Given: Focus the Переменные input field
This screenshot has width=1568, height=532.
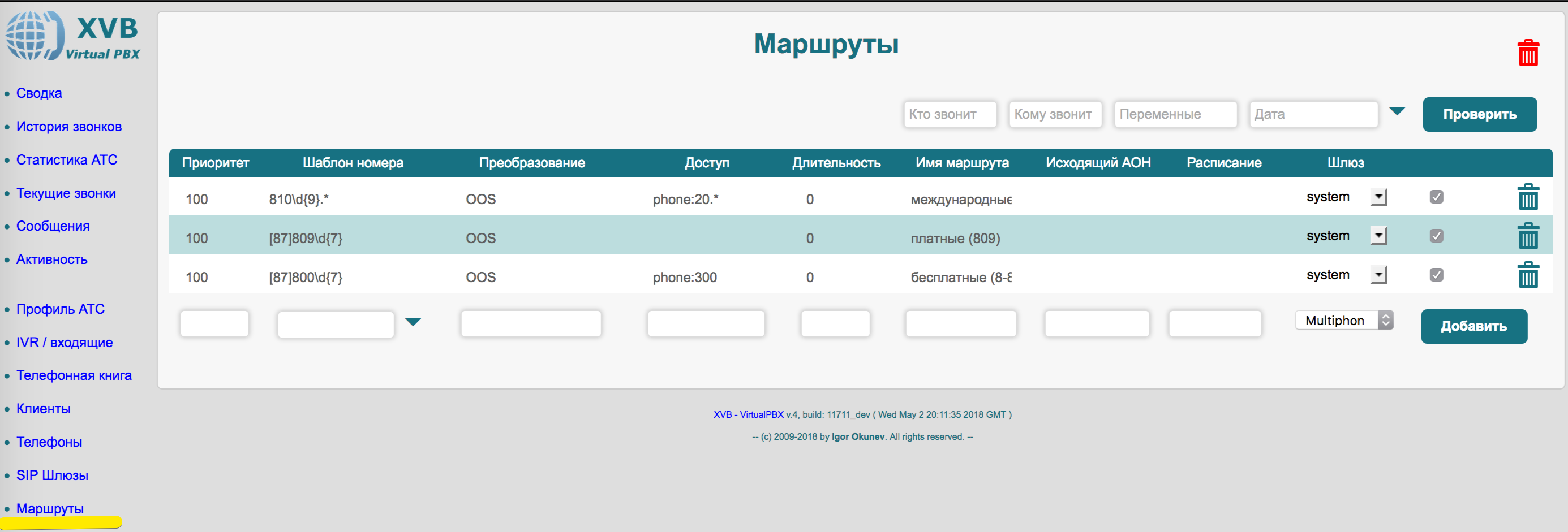Looking at the screenshot, I should tap(1175, 114).
